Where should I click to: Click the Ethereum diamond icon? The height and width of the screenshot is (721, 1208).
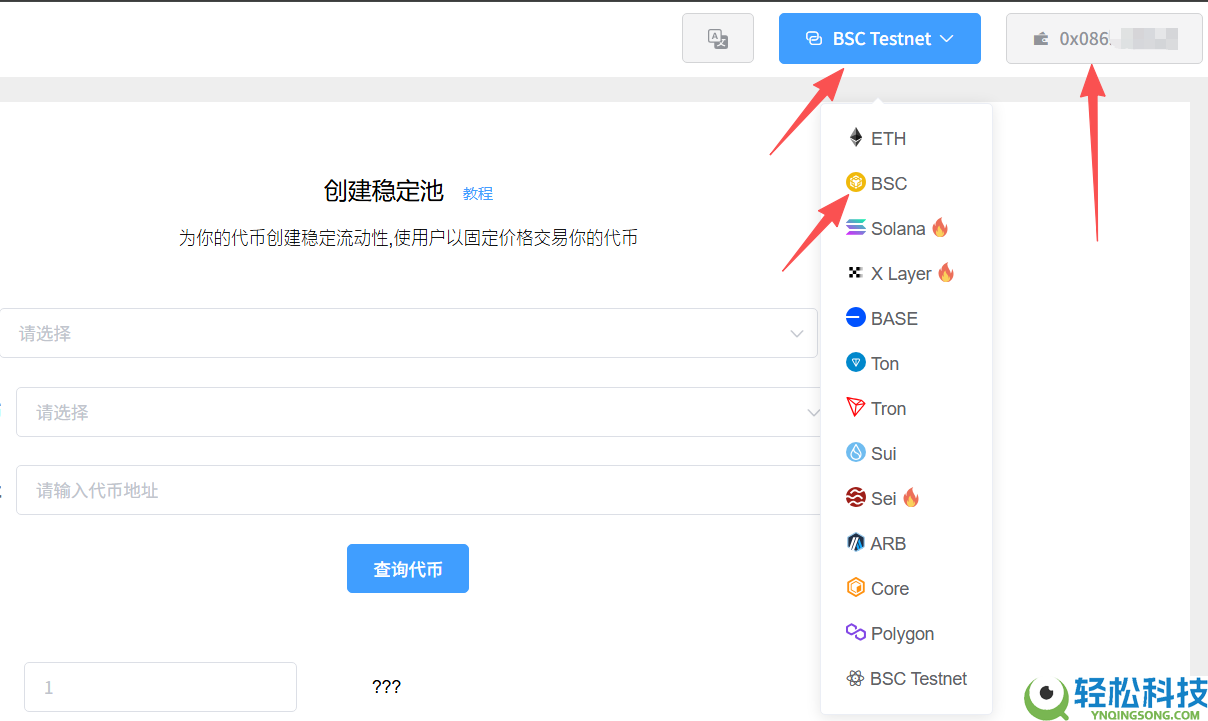coord(855,138)
